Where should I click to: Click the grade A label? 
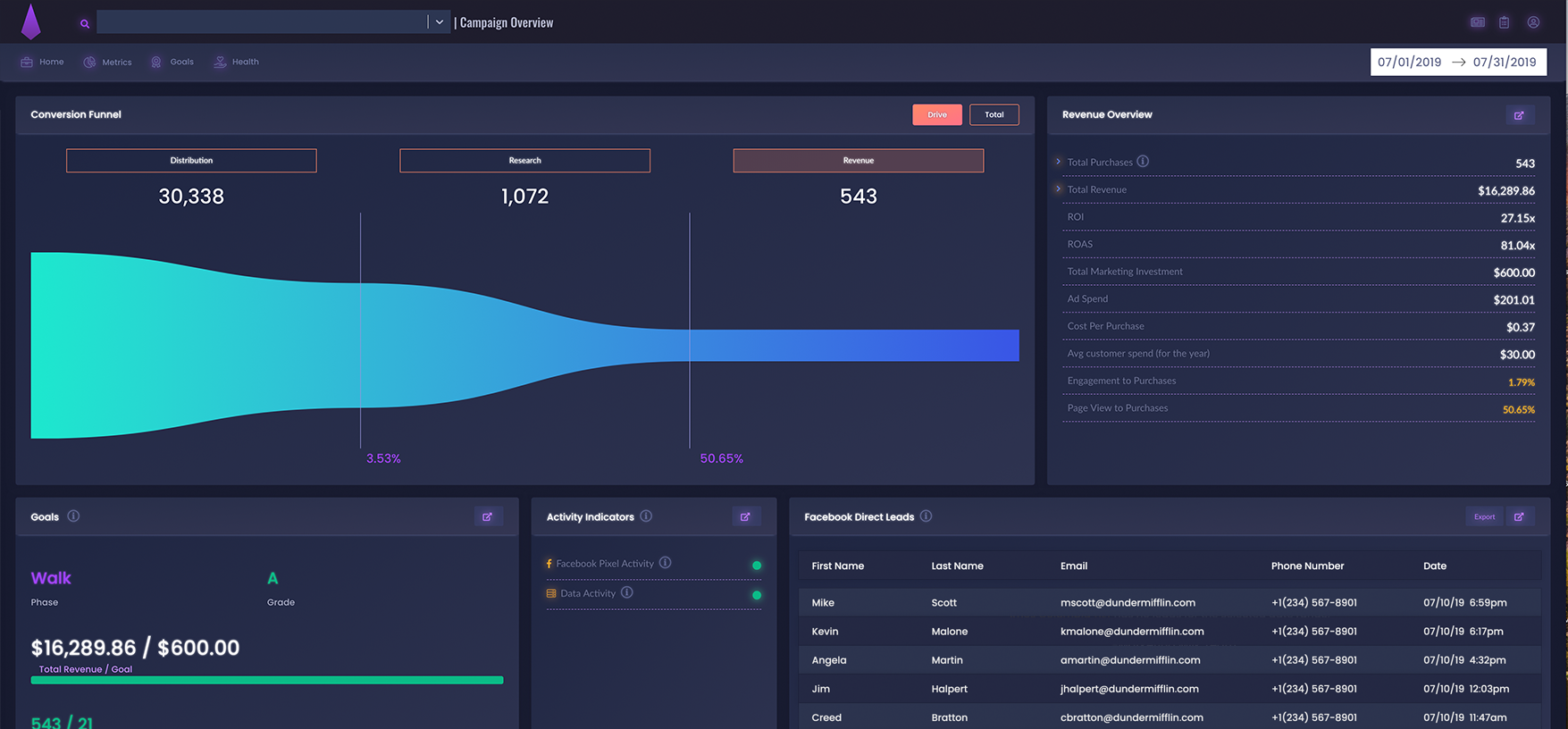tap(273, 578)
